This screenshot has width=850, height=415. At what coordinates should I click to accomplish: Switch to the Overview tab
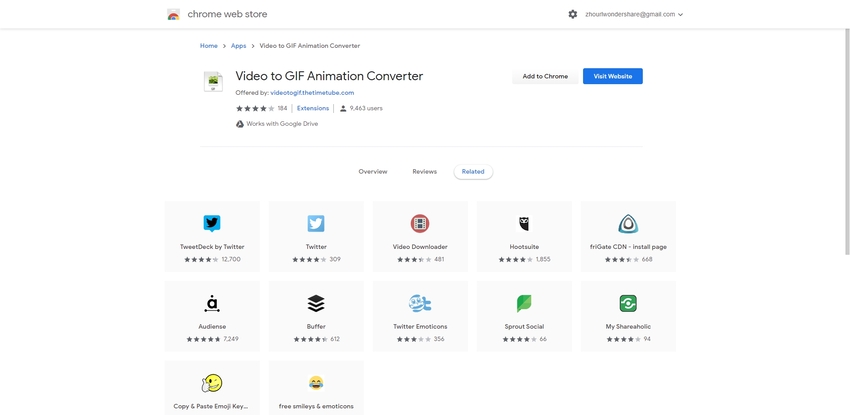coord(373,172)
